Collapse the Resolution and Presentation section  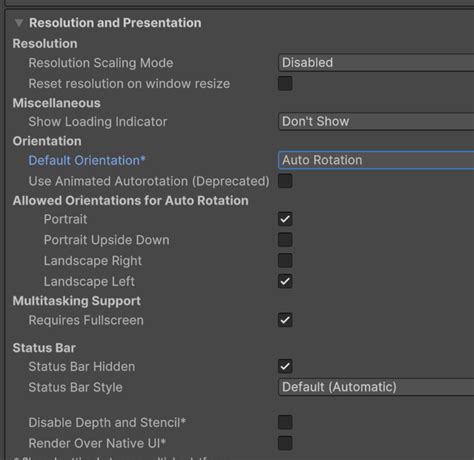coord(19,23)
